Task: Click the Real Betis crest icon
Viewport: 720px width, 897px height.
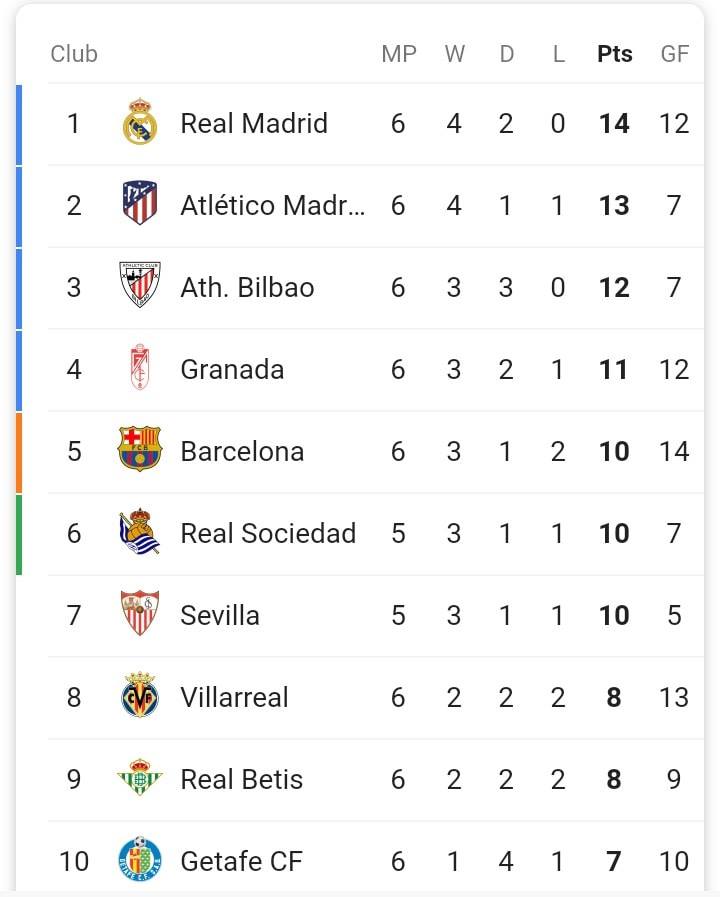Action: (140, 777)
